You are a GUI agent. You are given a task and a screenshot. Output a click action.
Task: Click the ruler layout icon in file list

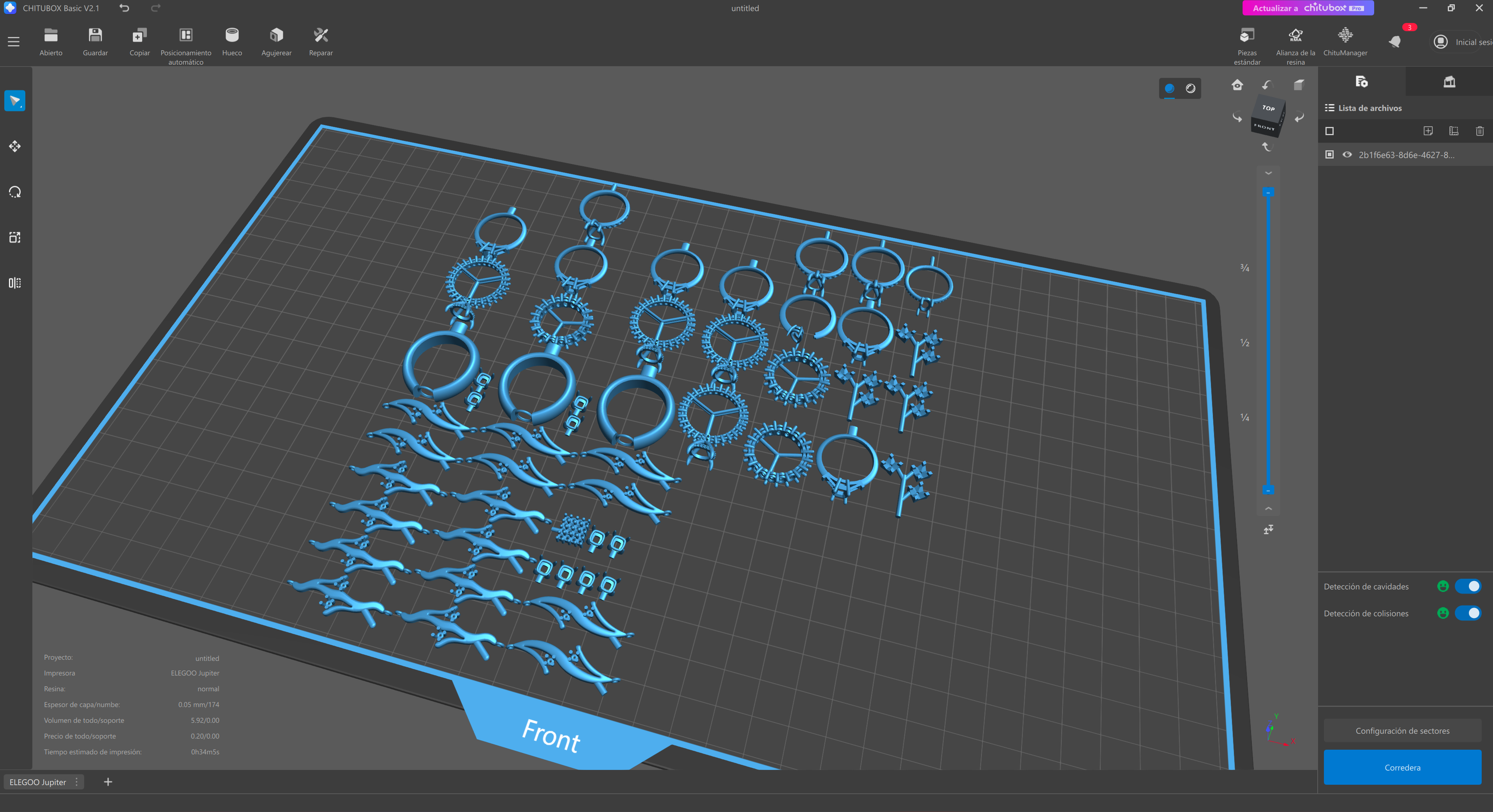pyautogui.click(x=1454, y=131)
